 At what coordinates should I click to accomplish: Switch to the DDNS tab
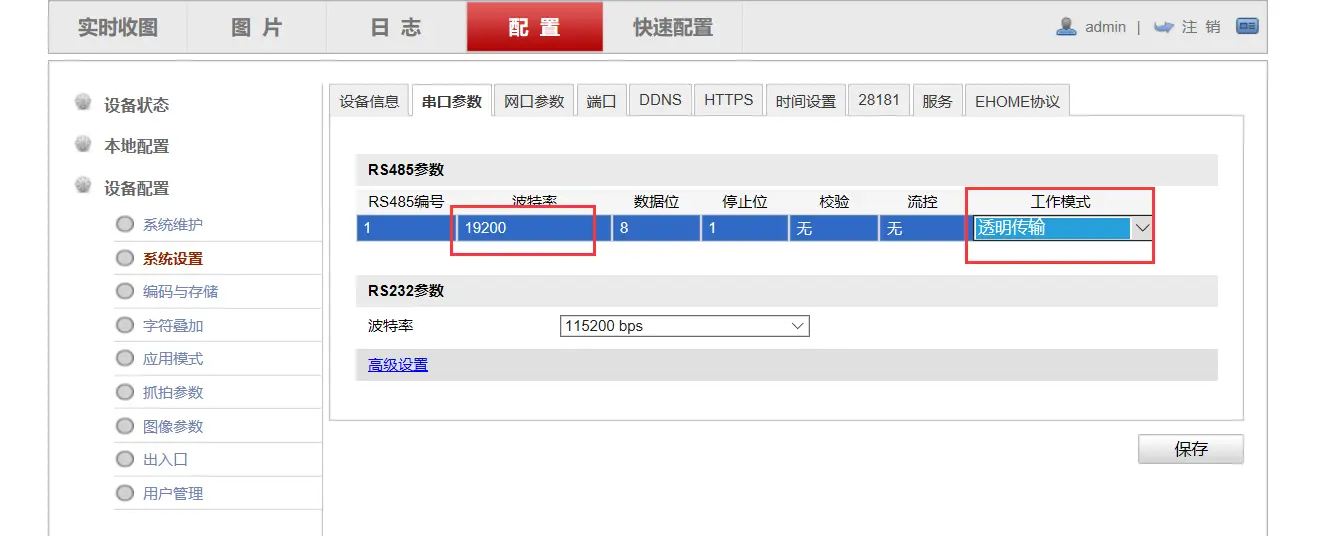660,101
